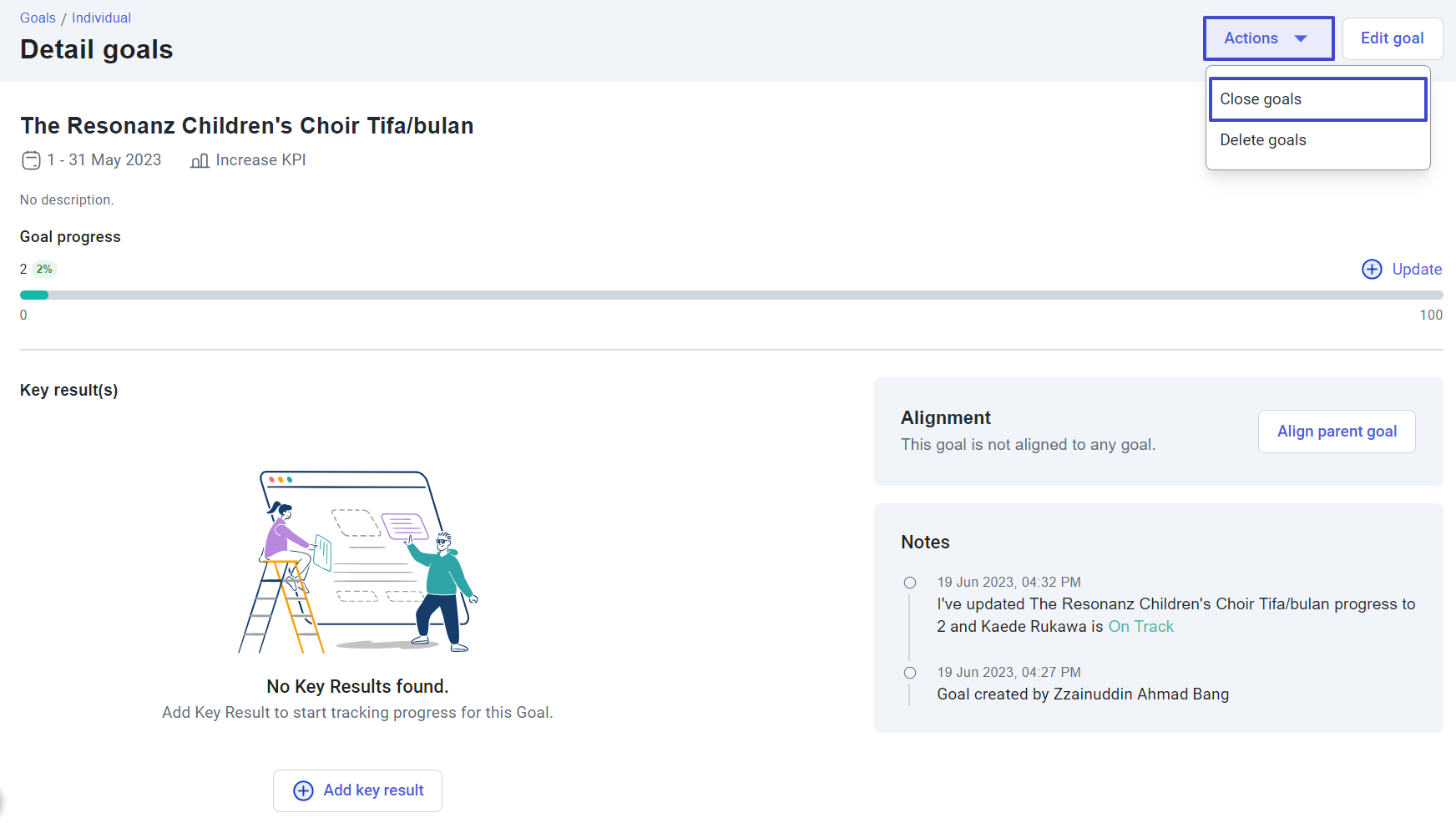
Task: Select Close goals menu entry
Action: pyautogui.click(x=1317, y=99)
